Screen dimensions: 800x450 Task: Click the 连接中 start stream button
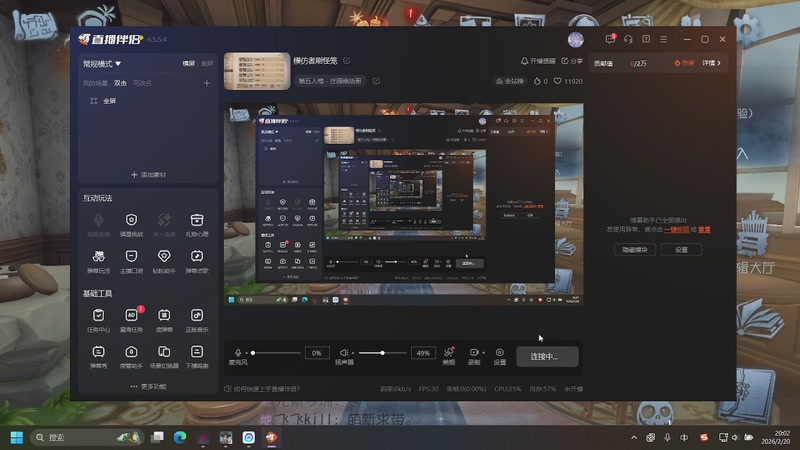pyautogui.click(x=547, y=357)
